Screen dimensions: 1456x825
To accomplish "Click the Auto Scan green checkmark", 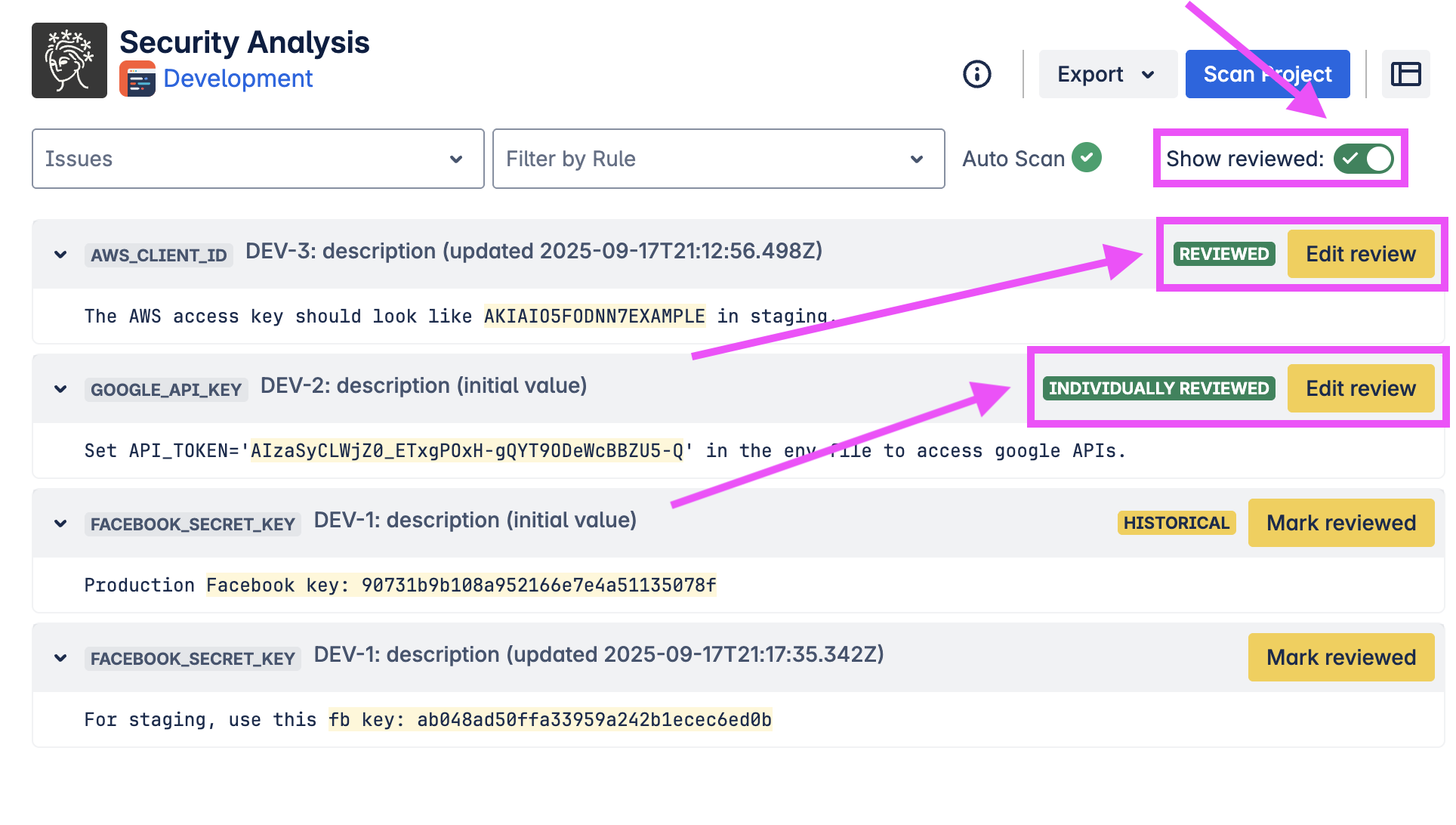I will (x=1086, y=158).
